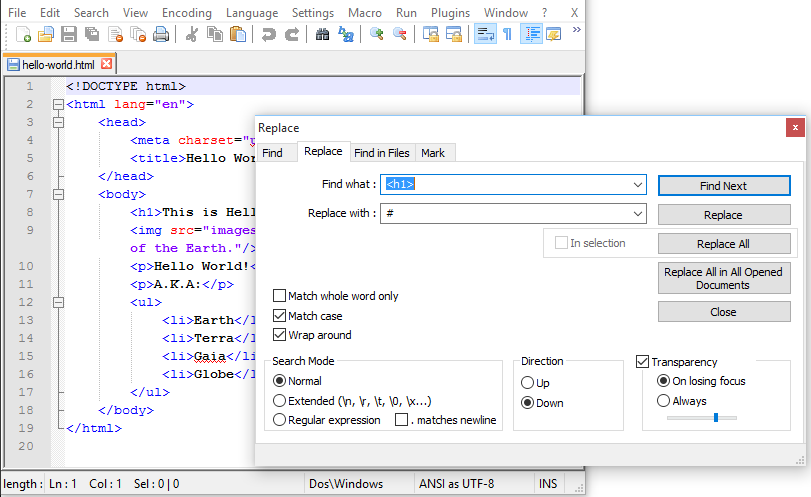Open the Find what dropdown history
The image size is (811, 497).
[638, 185]
